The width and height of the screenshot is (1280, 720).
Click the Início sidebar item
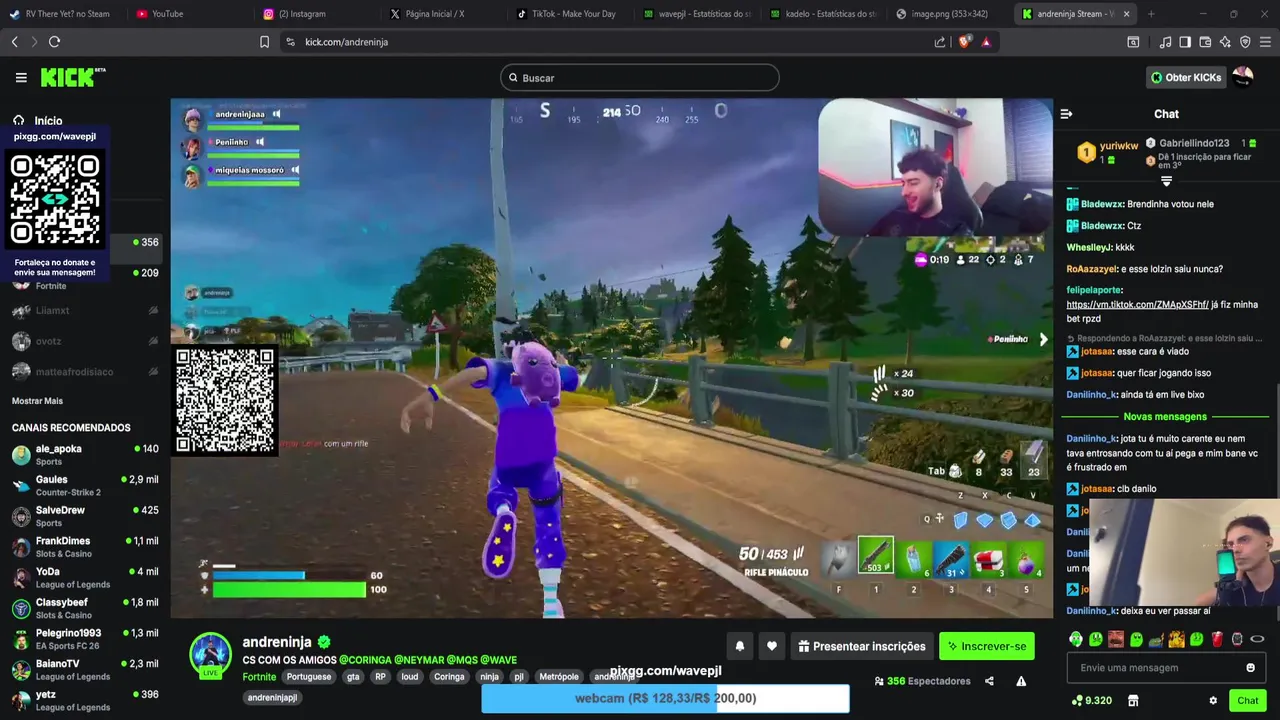[38, 120]
